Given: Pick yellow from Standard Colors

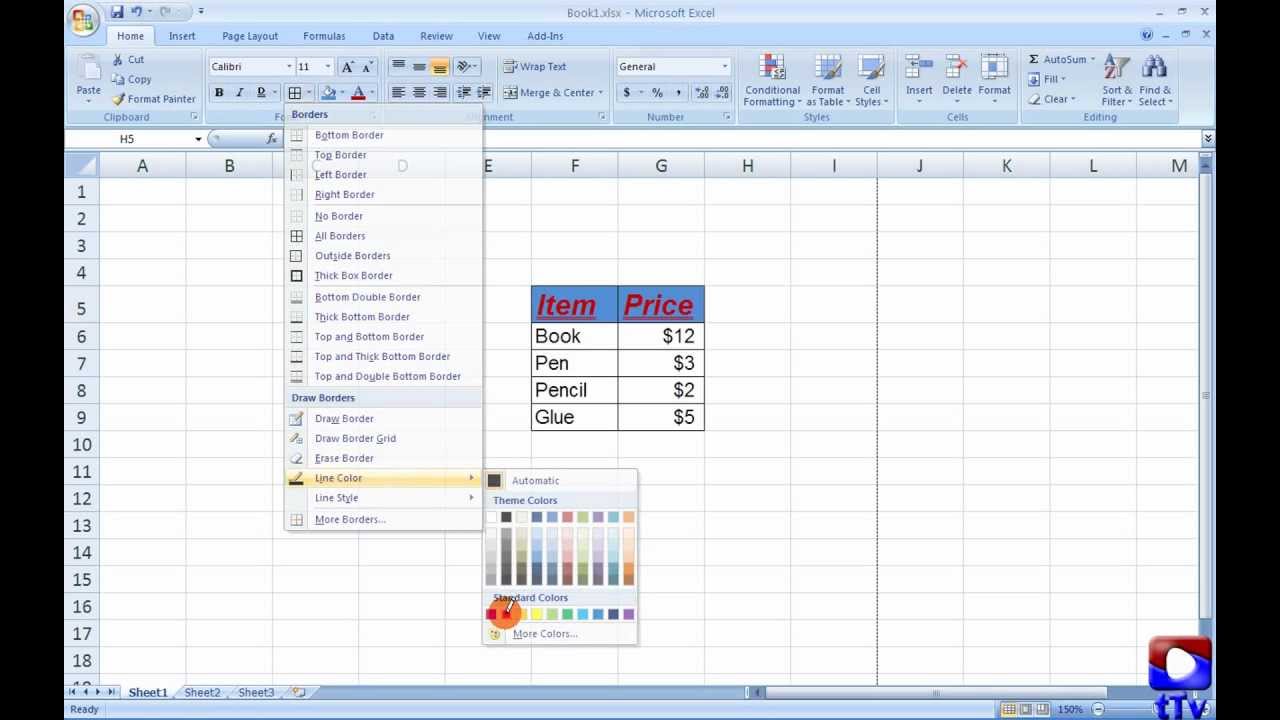Looking at the screenshot, I should click(x=537, y=614).
